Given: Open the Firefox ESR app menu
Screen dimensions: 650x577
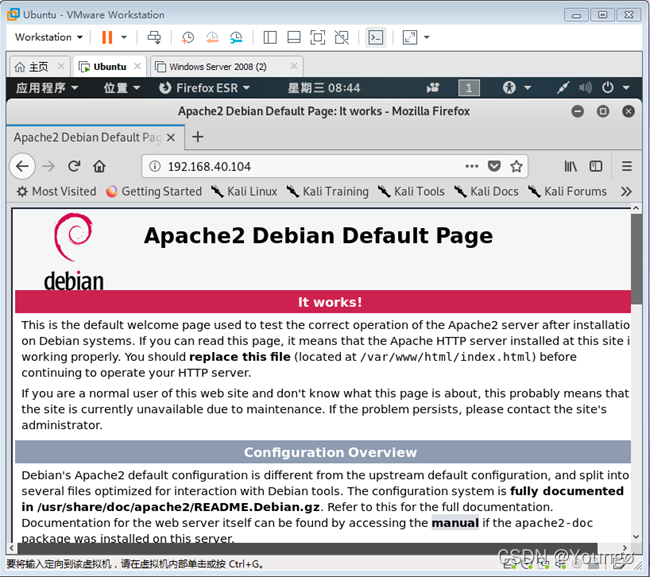Looking at the screenshot, I should pyautogui.click(x=205, y=88).
